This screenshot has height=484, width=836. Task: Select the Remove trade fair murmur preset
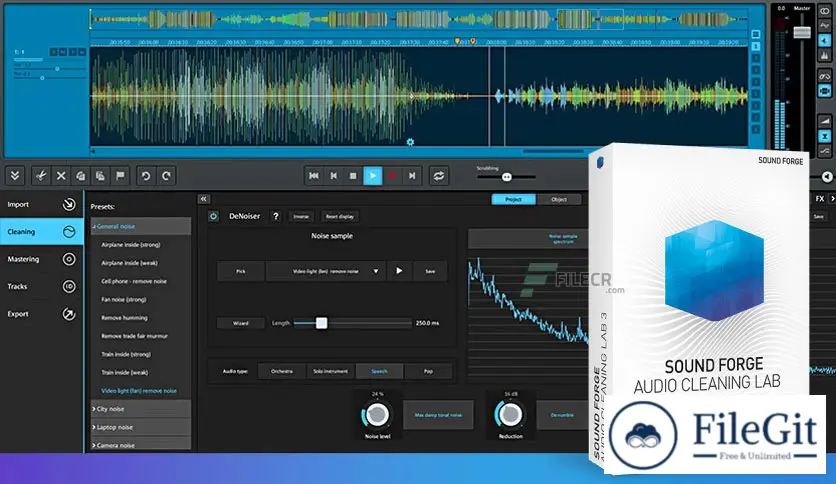(134, 336)
